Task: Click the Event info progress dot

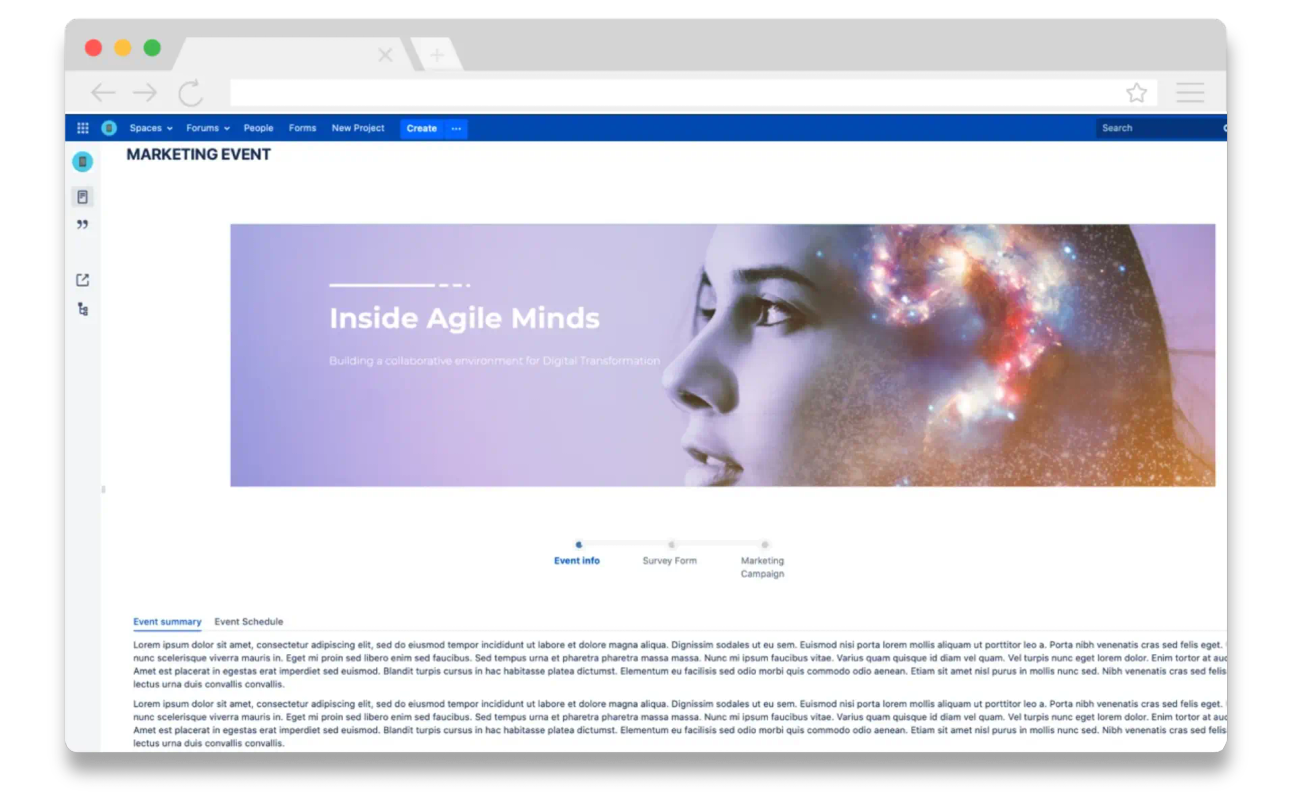Action: point(579,545)
